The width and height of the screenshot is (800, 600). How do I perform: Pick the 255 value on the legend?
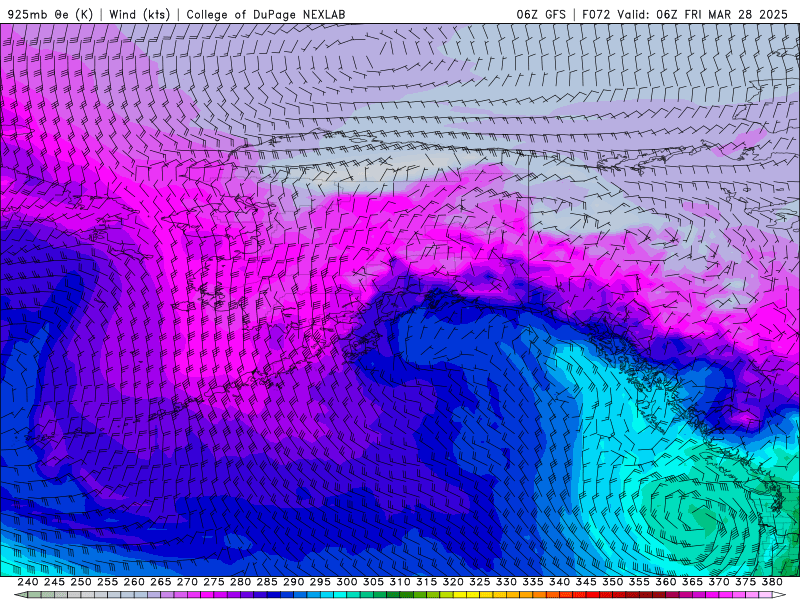coord(108,582)
